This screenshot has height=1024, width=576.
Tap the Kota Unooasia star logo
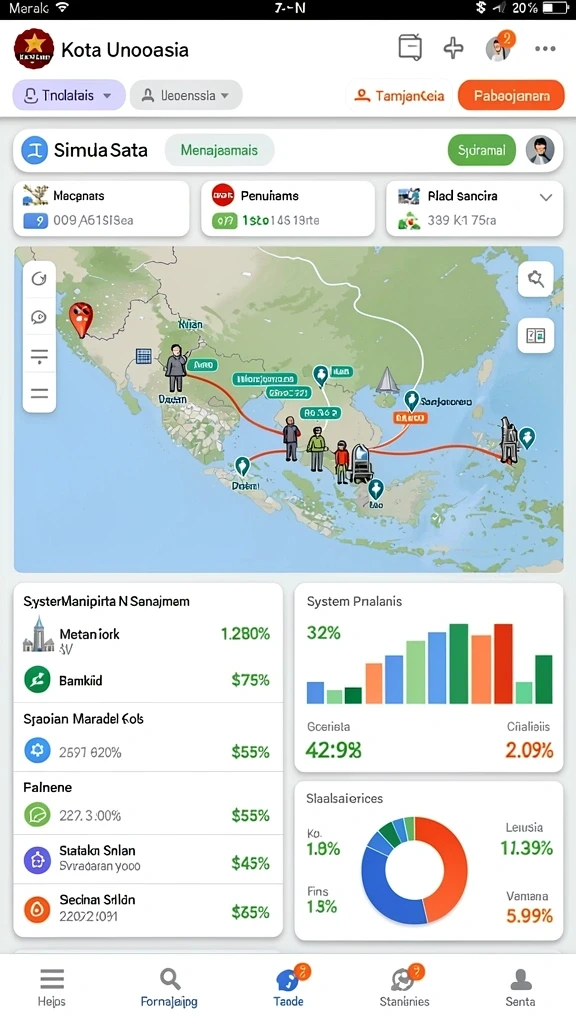[x=33, y=49]
